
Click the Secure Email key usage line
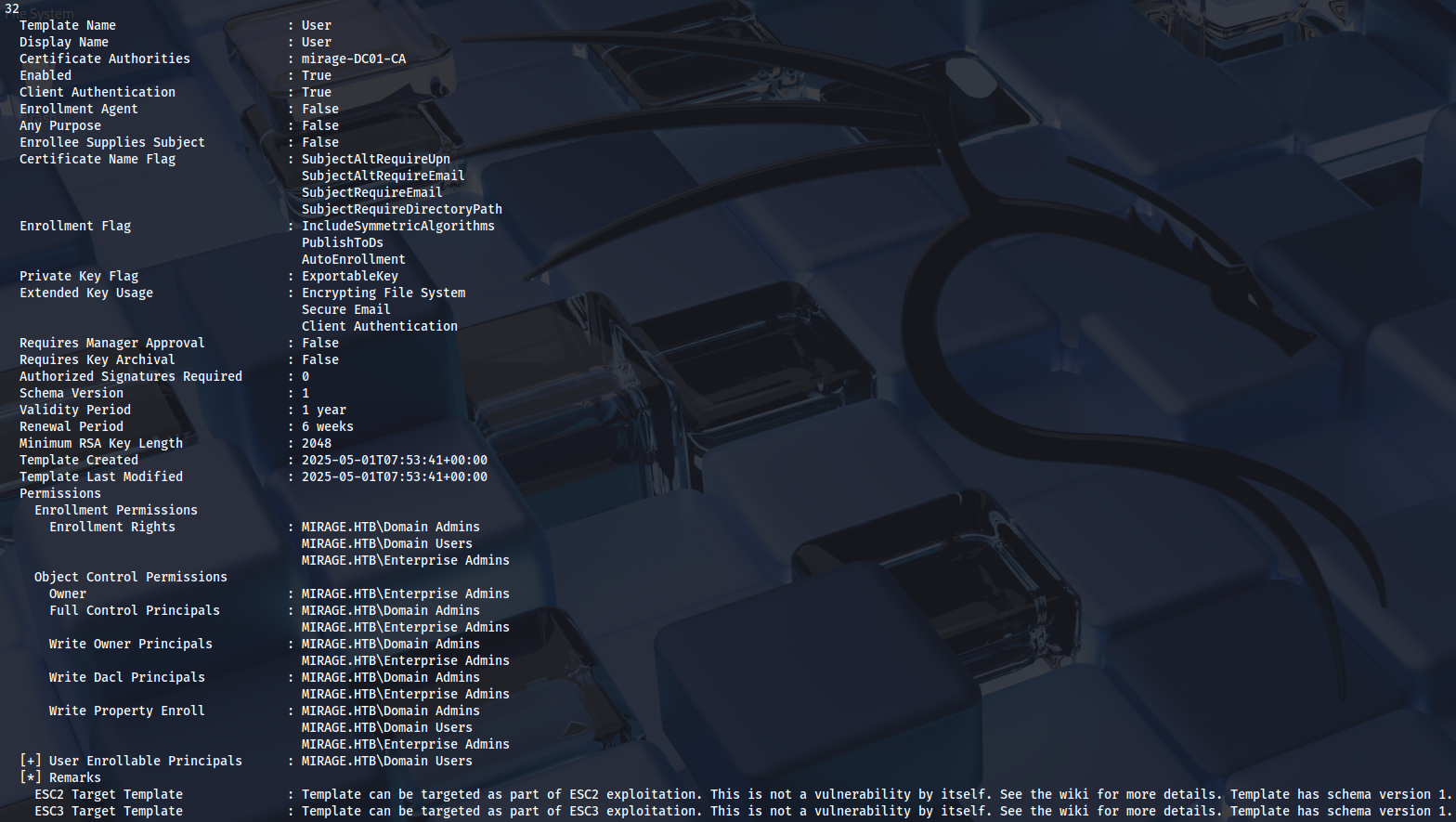(345, 309)
